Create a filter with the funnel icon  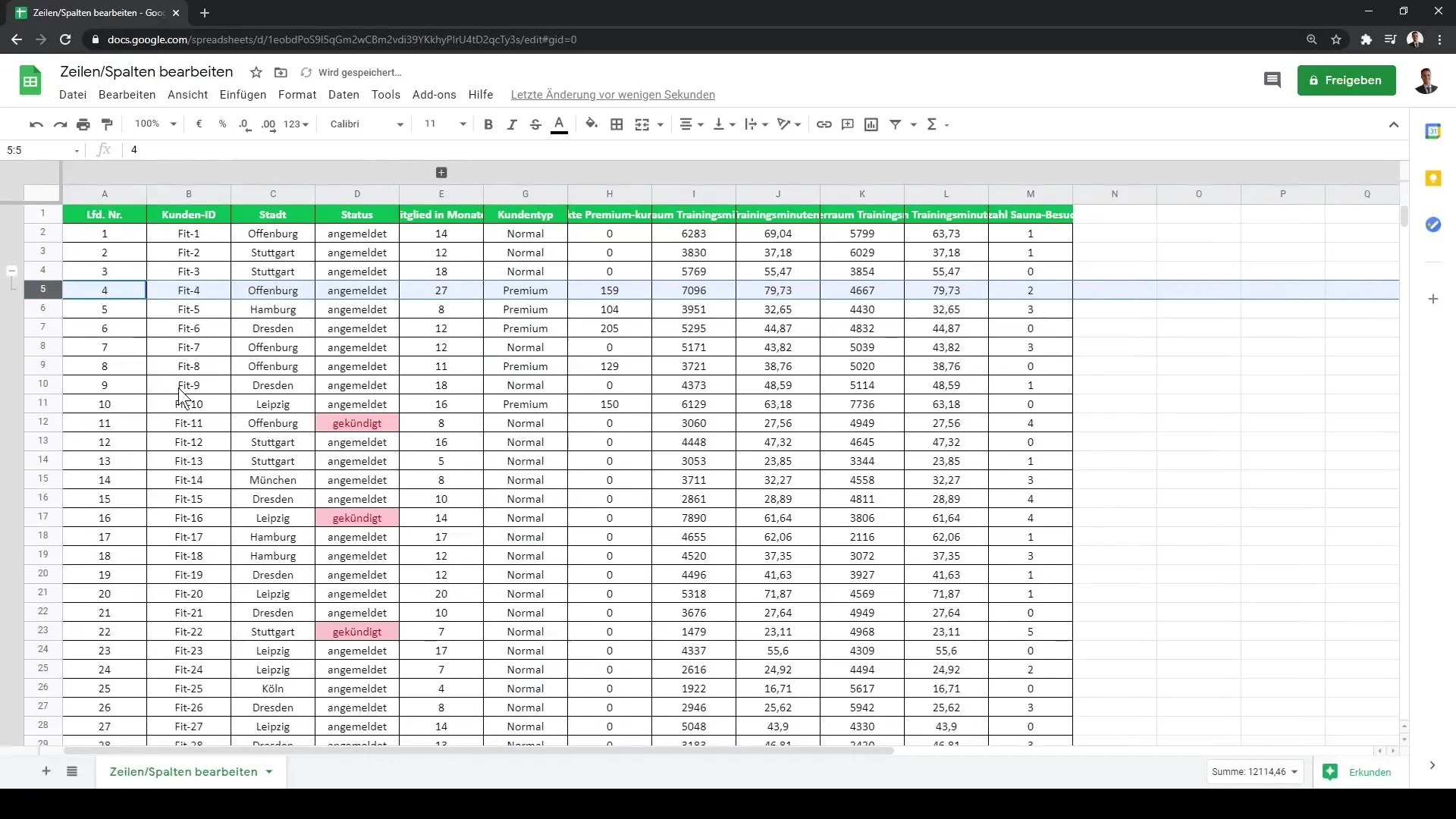tap(896, 124)
